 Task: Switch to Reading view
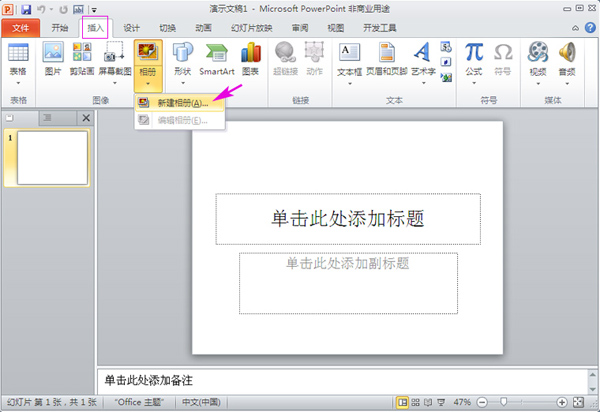coord(428,402)
